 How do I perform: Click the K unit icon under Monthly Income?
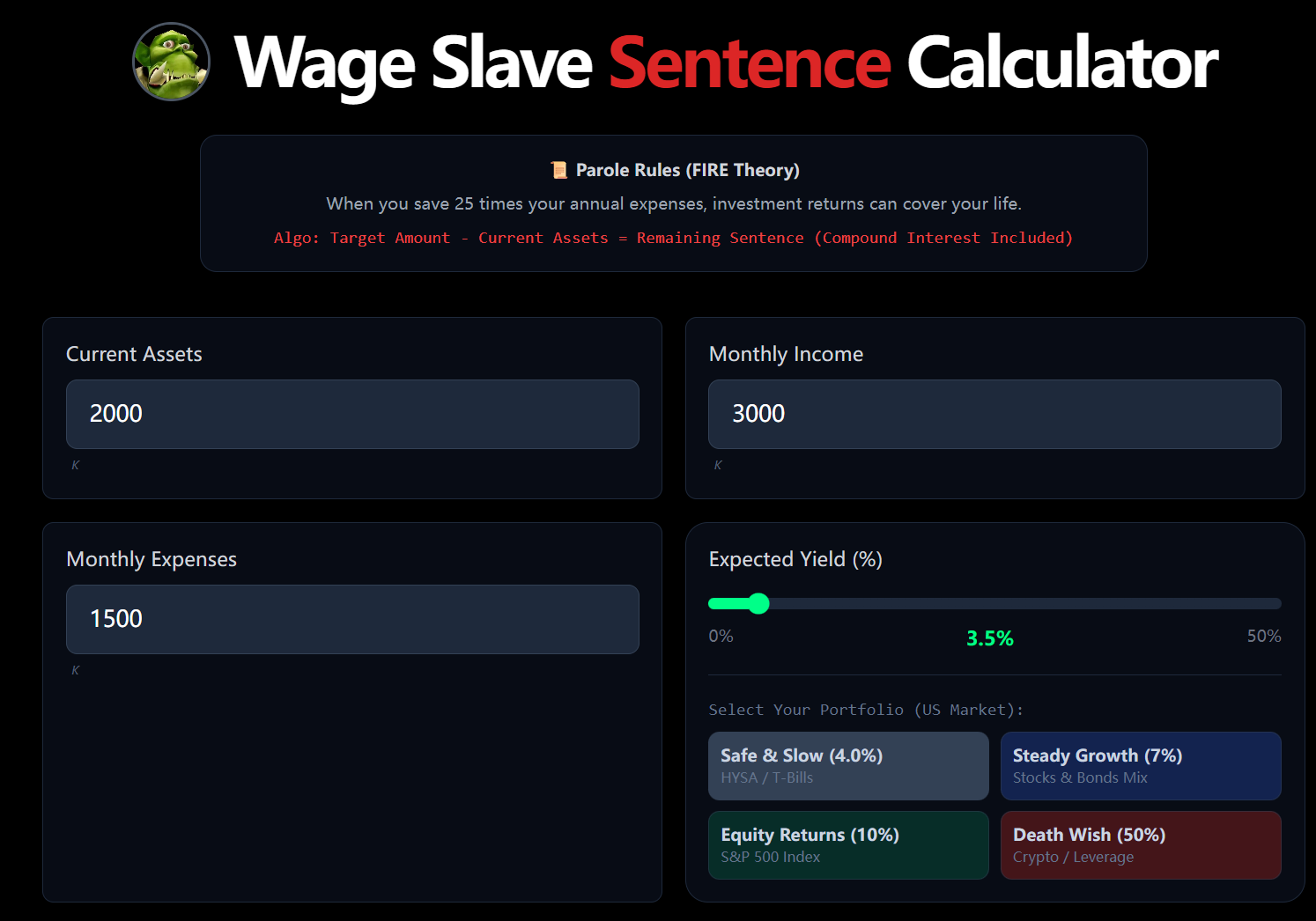718,465
